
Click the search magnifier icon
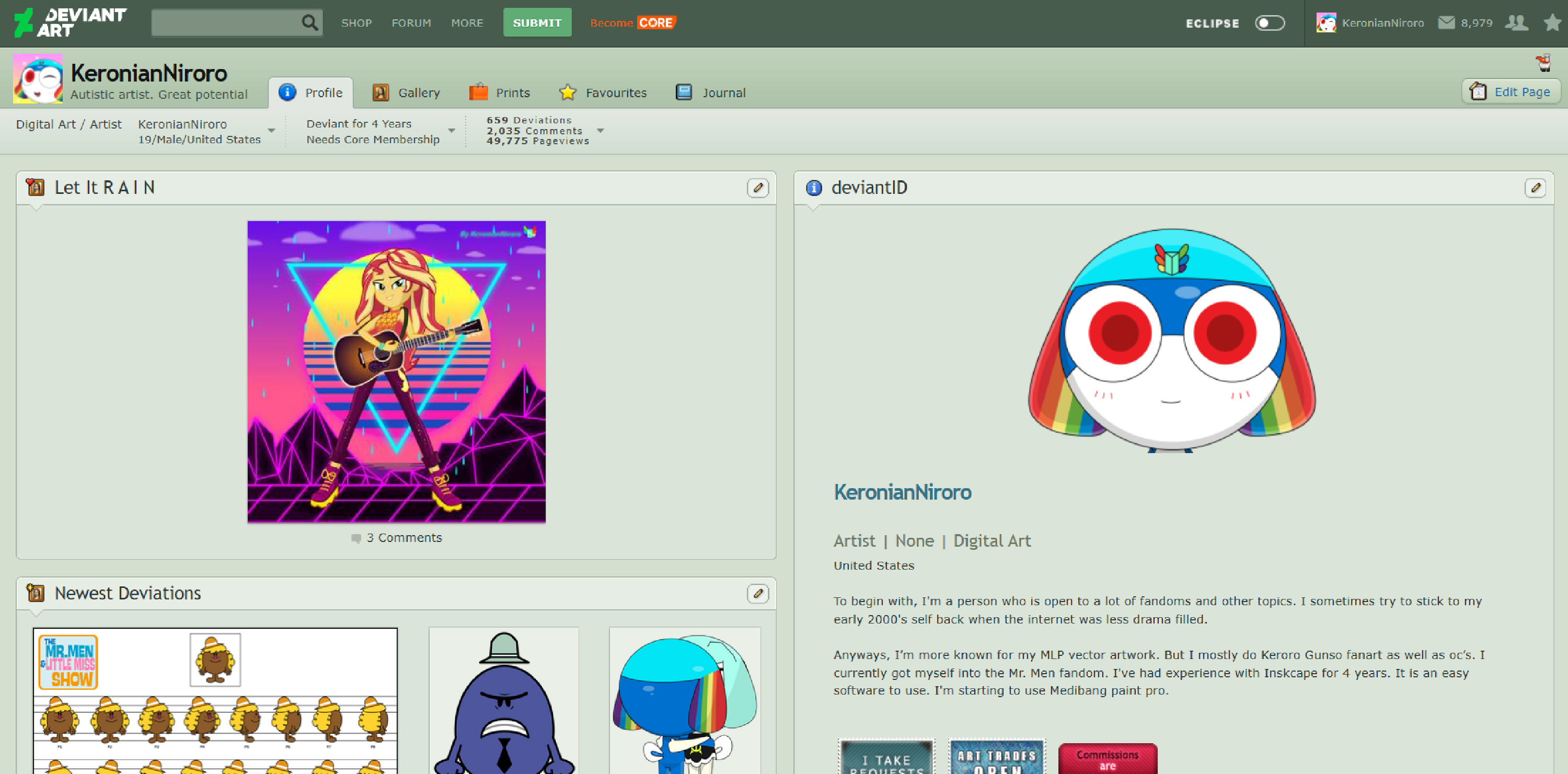click(x=310, y=23)
